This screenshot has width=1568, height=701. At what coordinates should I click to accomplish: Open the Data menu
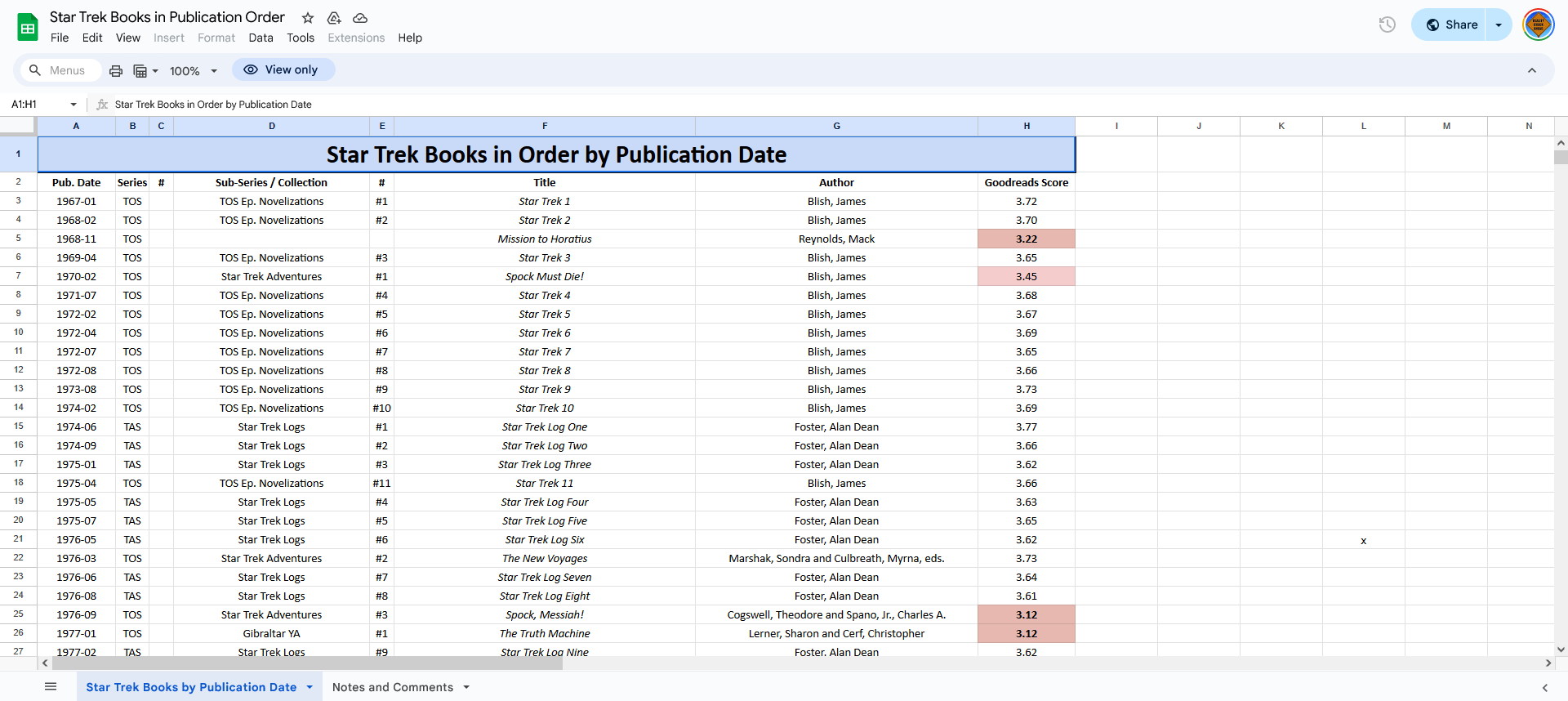pos(261,38)
